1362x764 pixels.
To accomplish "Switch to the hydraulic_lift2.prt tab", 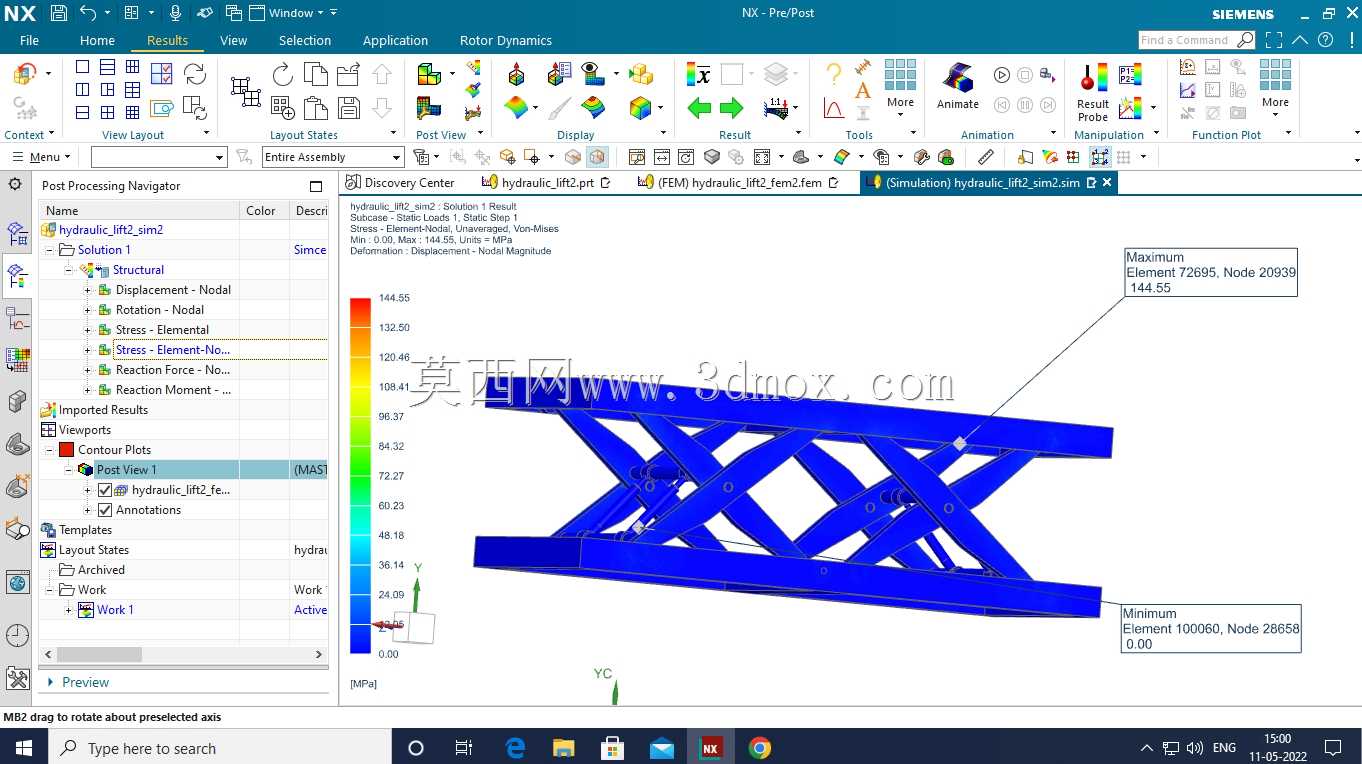I will (x=546, y=182).
